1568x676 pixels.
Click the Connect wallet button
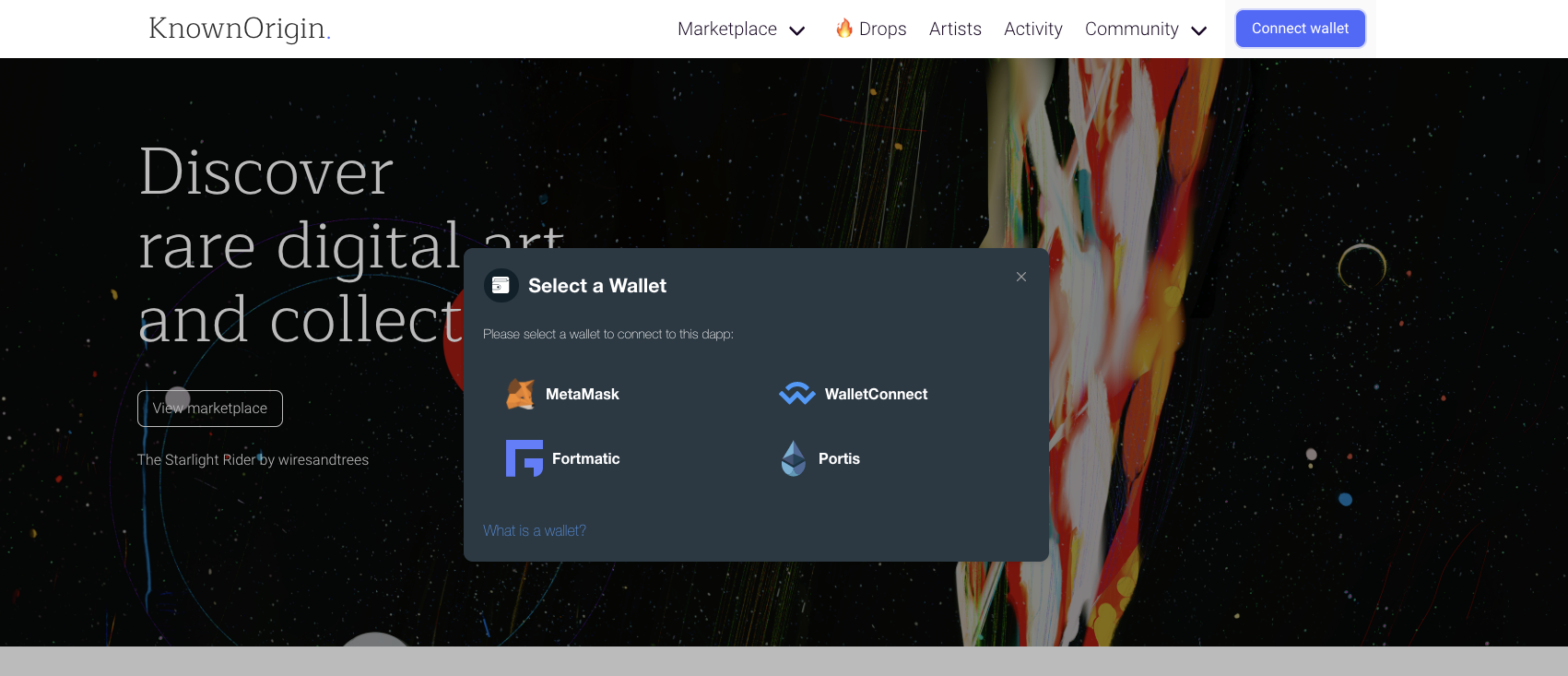click(x=1301, y=29)
